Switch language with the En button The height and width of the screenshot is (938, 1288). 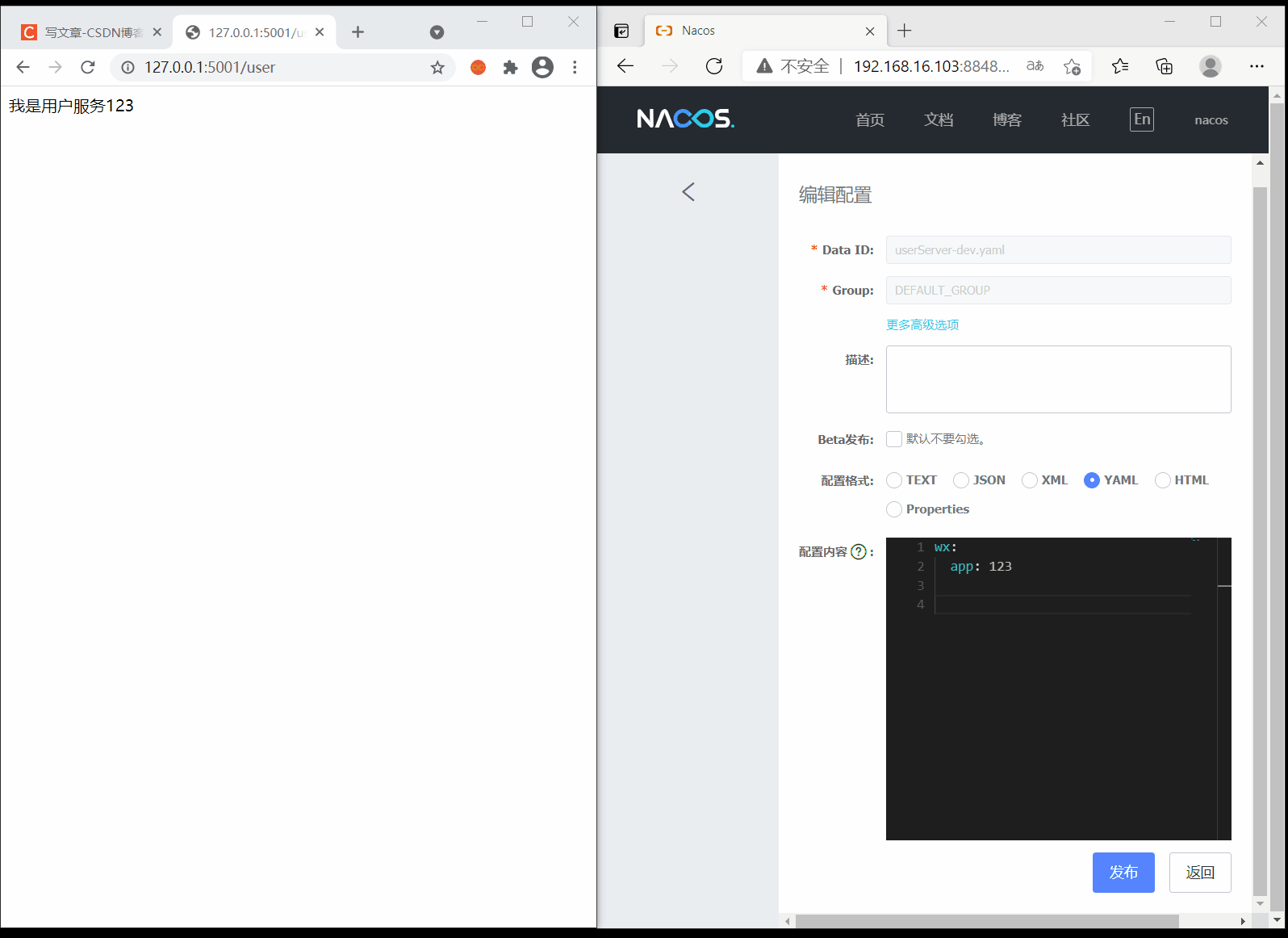click(x=1142, y=119)
